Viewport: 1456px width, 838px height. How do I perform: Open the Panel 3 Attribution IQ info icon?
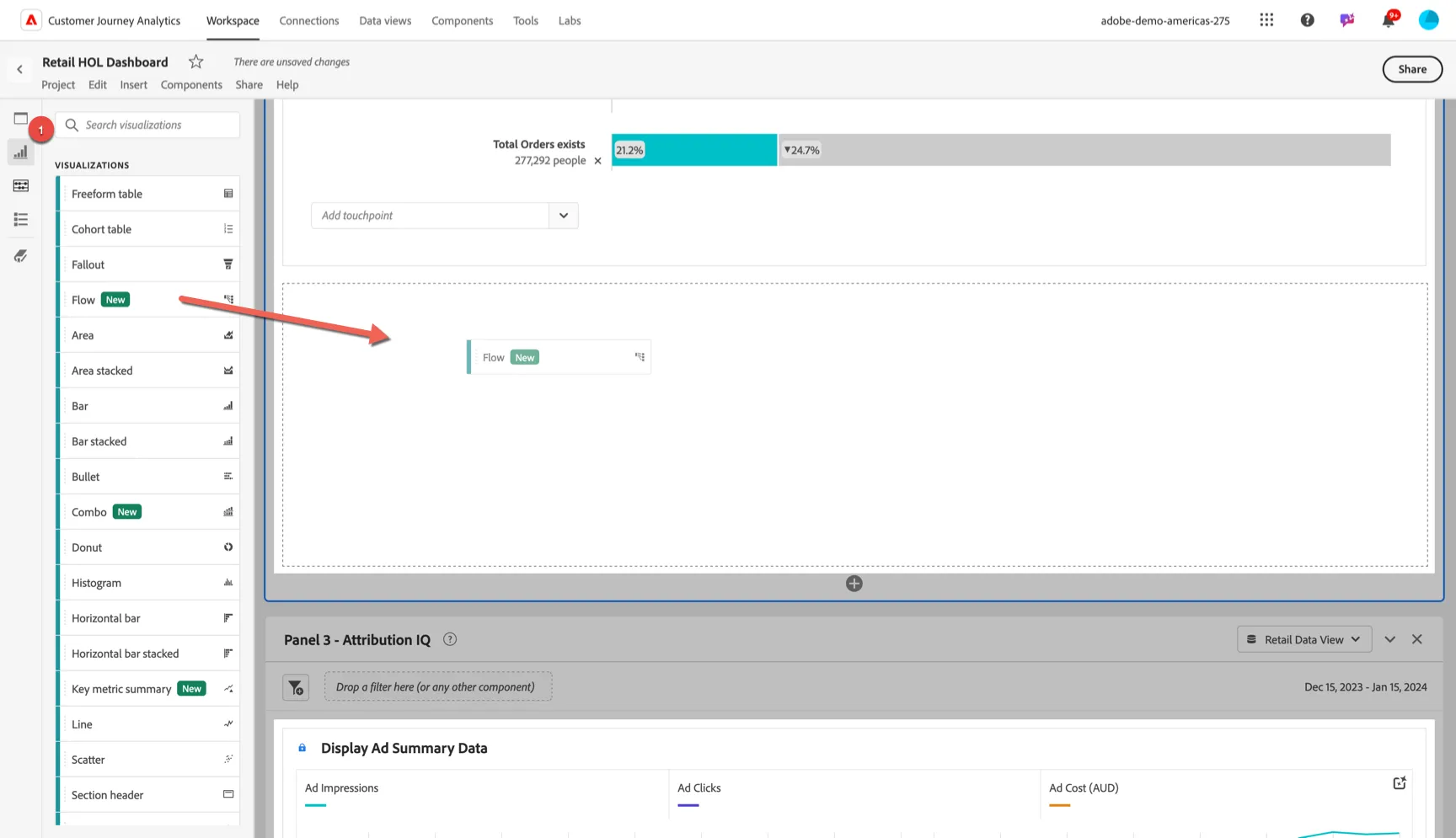coord(450,639)
